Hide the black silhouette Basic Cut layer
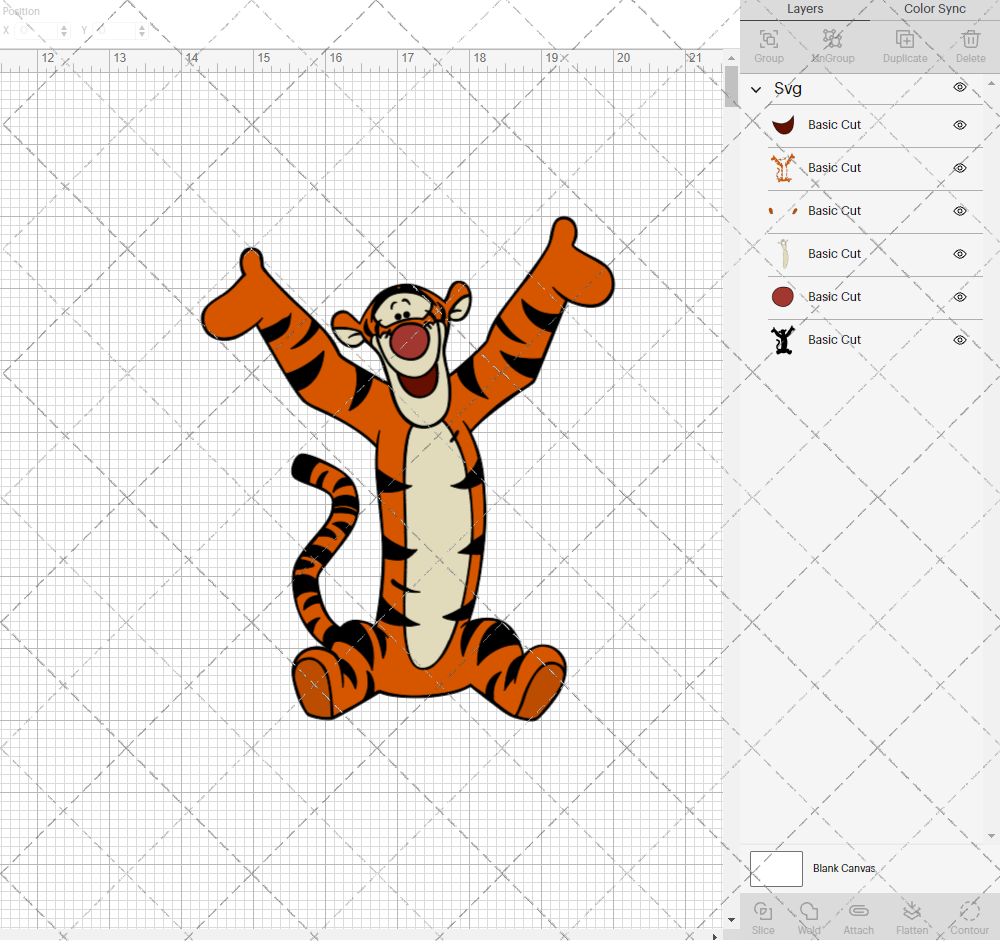This screenshot has height=942, width=1000. (959, 340)
